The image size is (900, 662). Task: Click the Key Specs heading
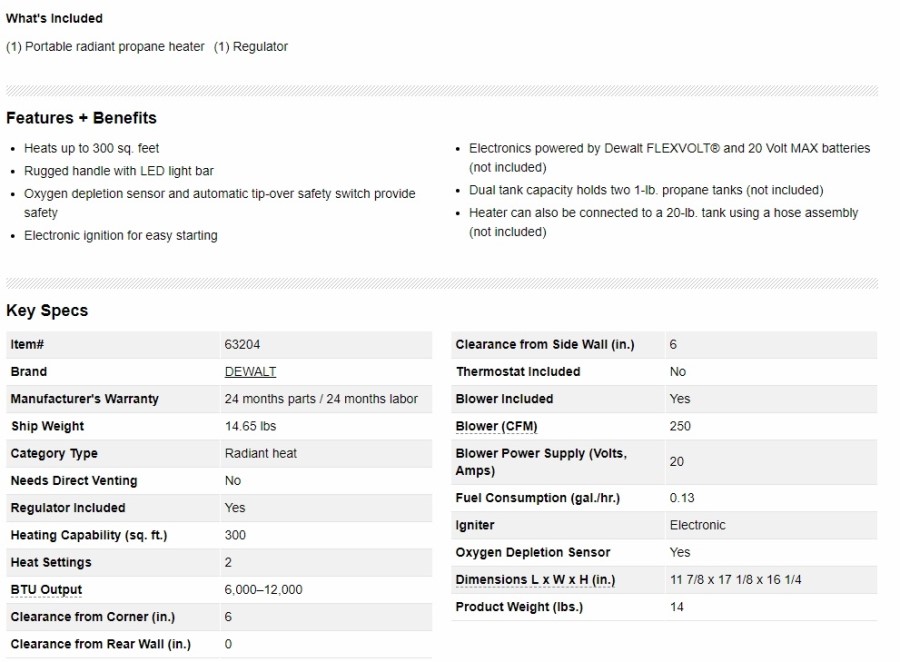click(47, 311)
